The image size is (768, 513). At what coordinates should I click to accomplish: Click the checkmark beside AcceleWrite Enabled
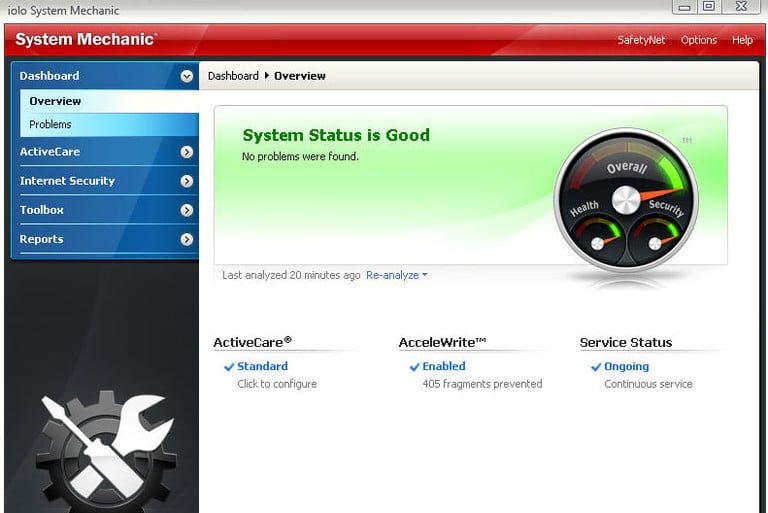coord(414,367)
